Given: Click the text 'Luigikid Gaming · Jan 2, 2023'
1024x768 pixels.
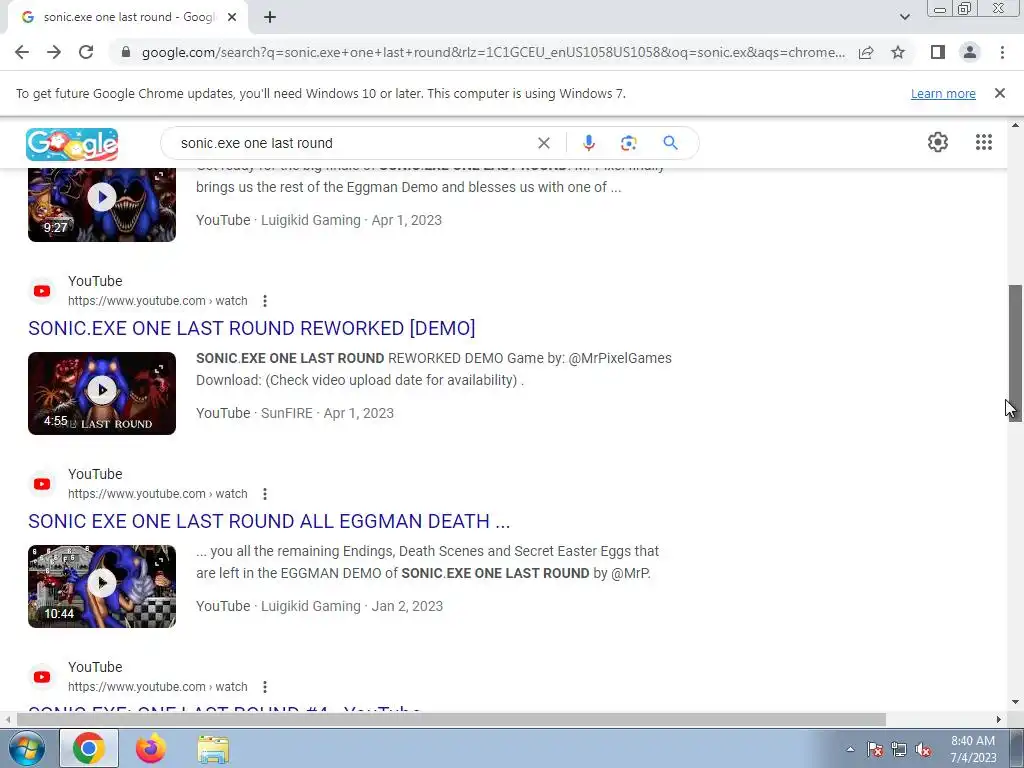Looking at the screenshot, I should click(x=352, y=607).
